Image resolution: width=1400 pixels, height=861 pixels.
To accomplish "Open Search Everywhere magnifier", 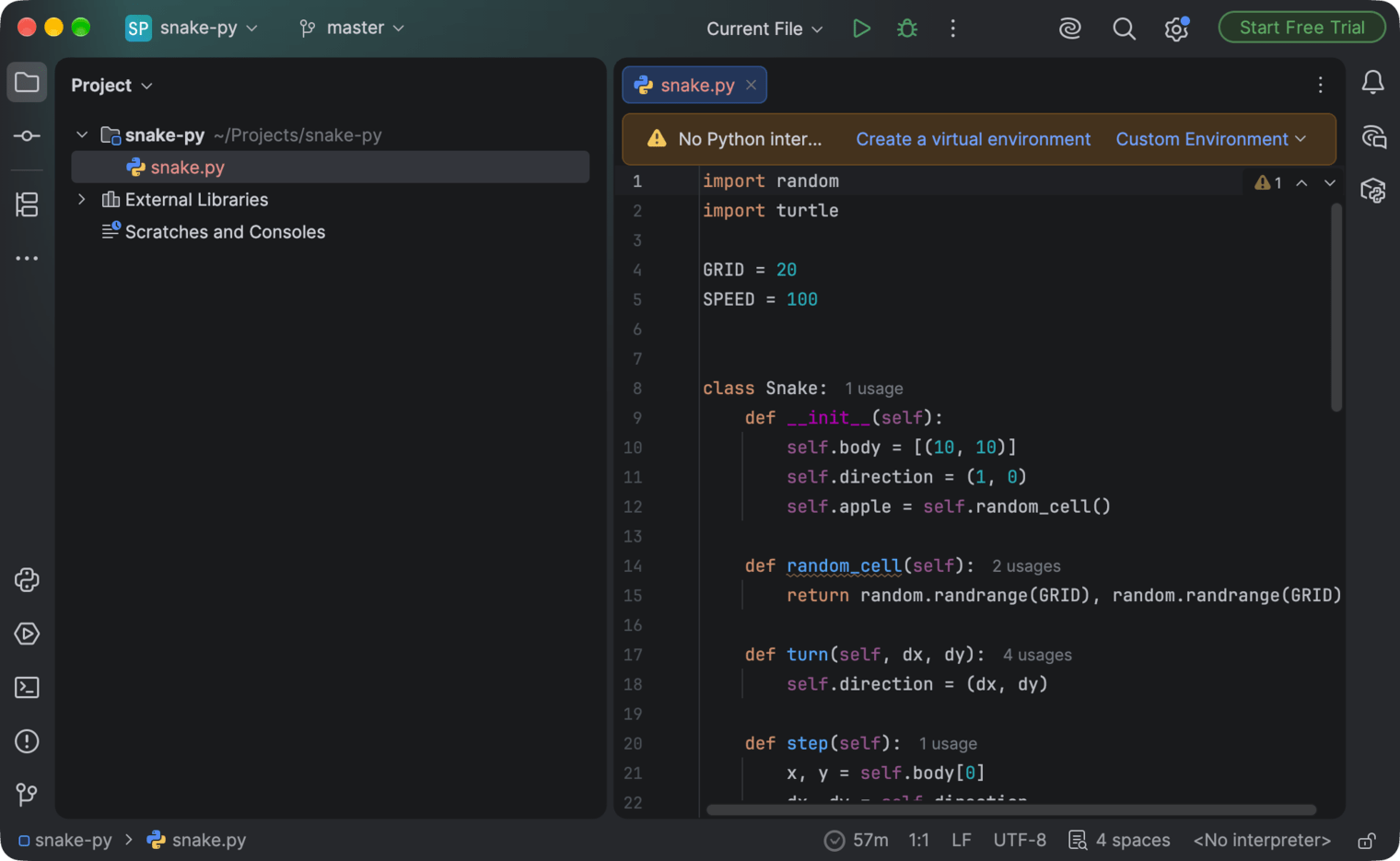I will click(1124, 29).
